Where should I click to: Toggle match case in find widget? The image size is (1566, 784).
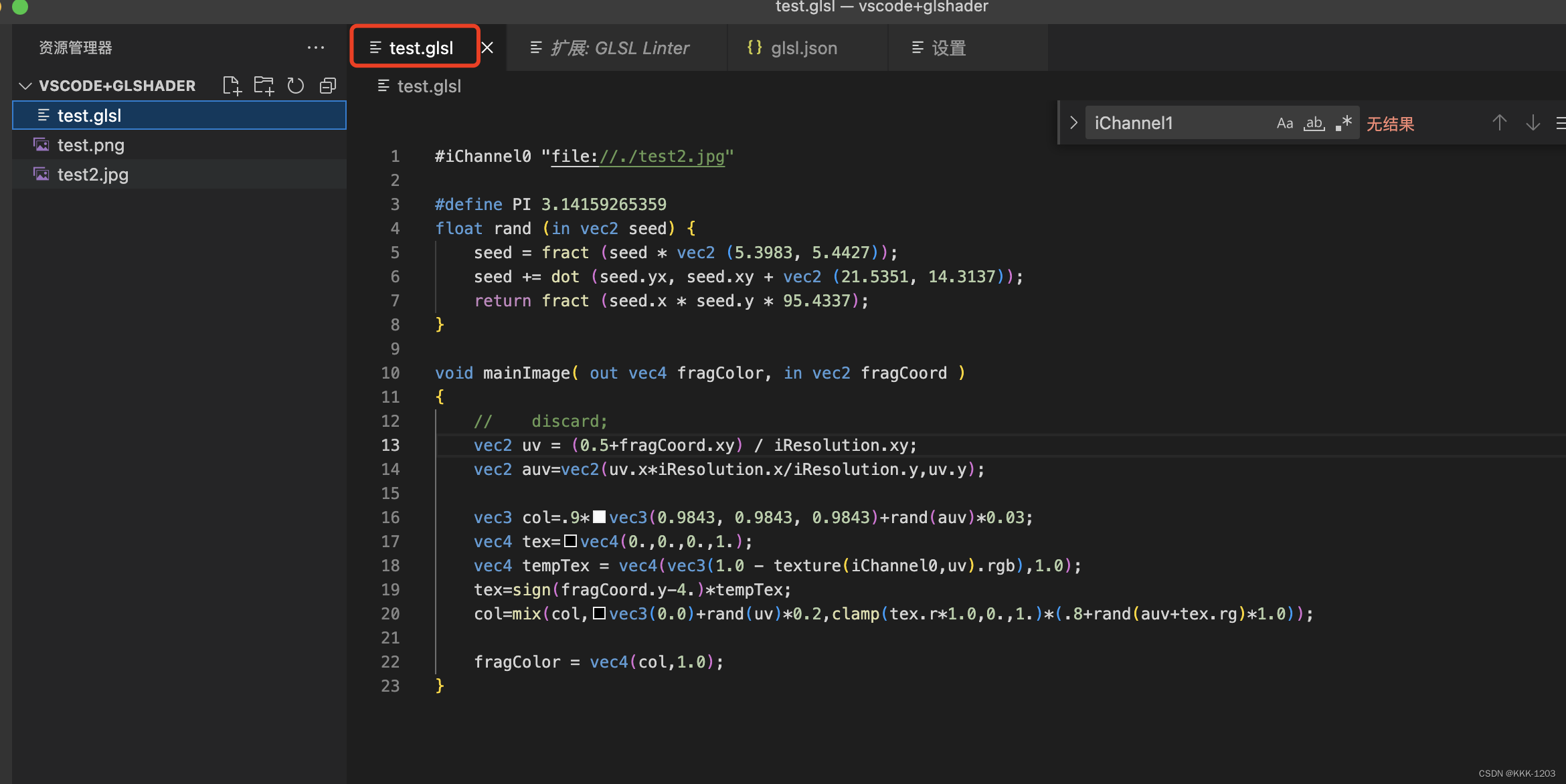coord(1284,123)
